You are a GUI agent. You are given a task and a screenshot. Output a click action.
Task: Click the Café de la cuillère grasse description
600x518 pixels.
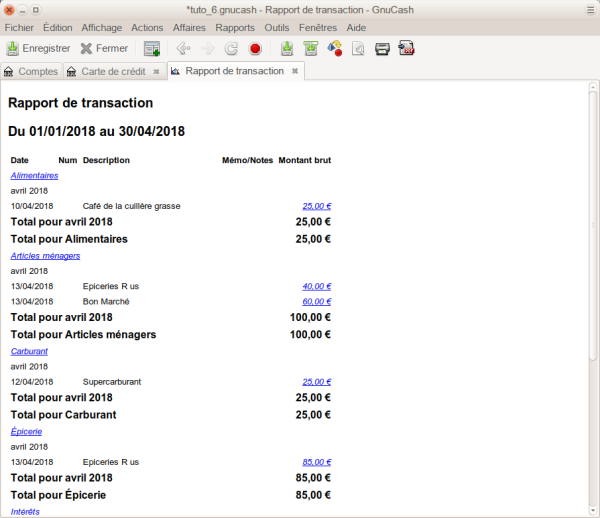131,206
